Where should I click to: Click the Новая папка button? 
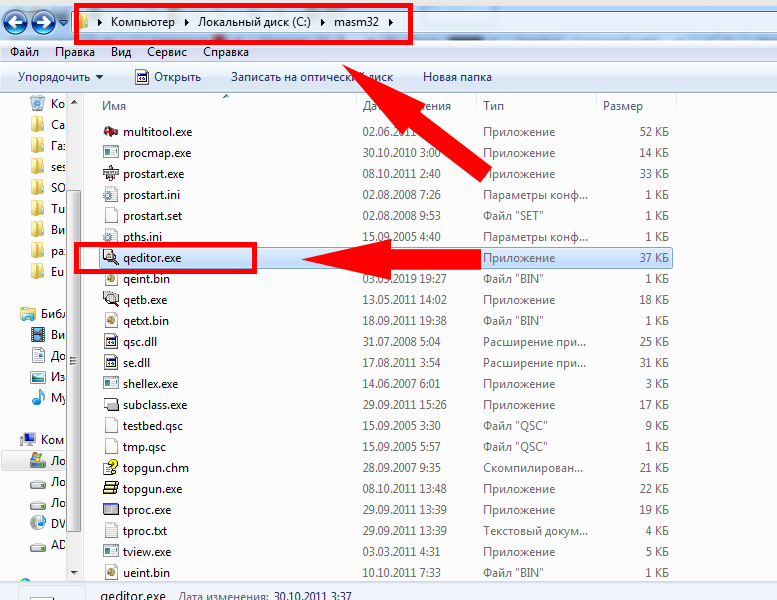457,77
